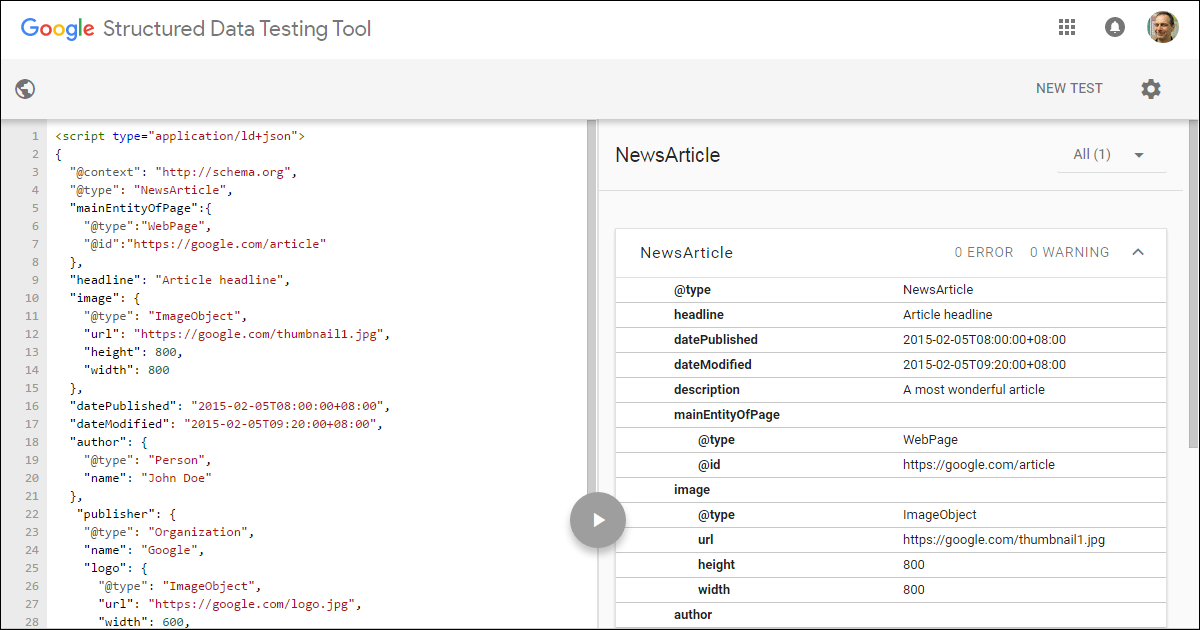Click the results panel vertical scrollbar
The height and width of the screenshot is (630, 1200).
pyautogui.click(x=1193, y=285)
